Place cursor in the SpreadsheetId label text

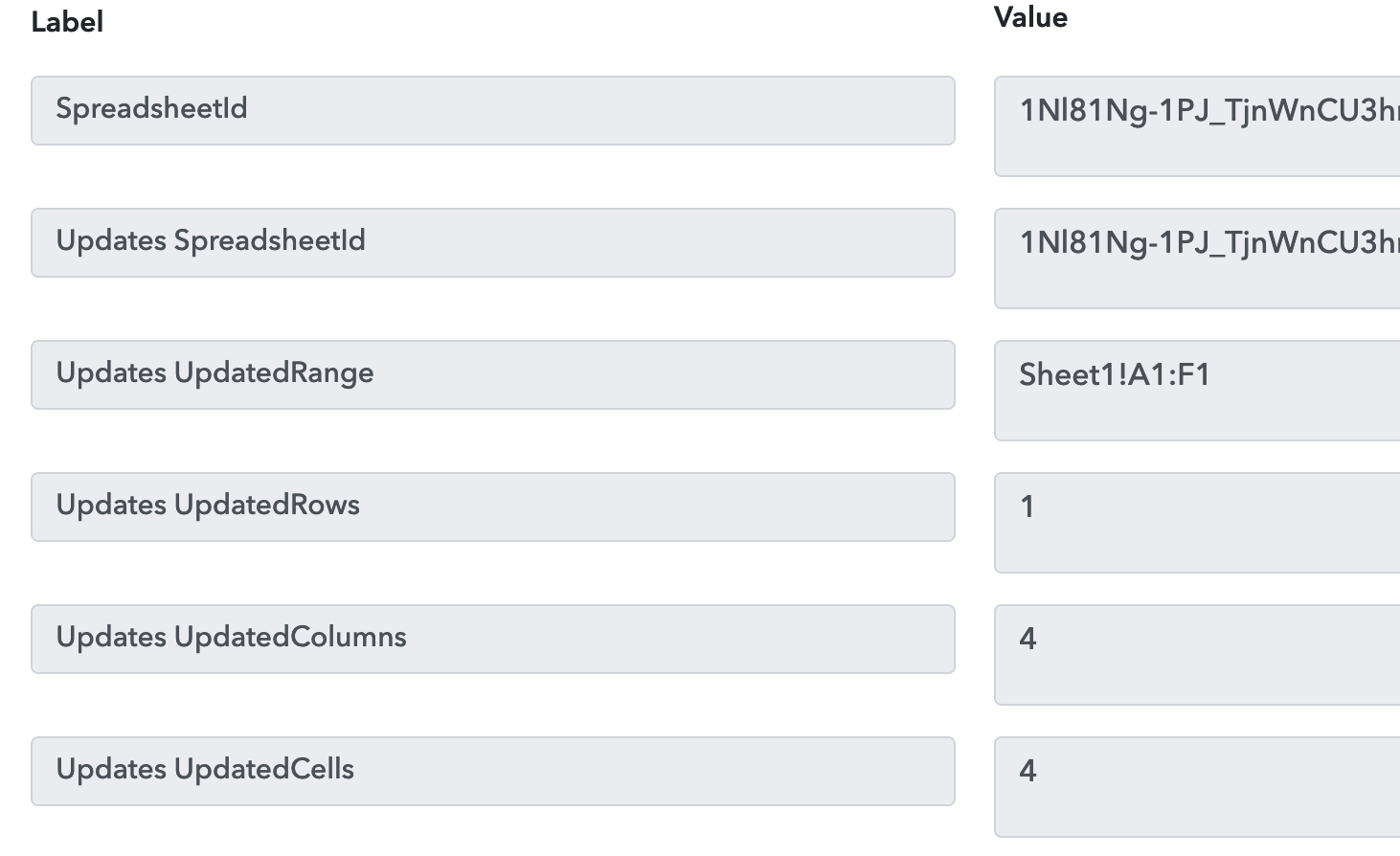151,109
